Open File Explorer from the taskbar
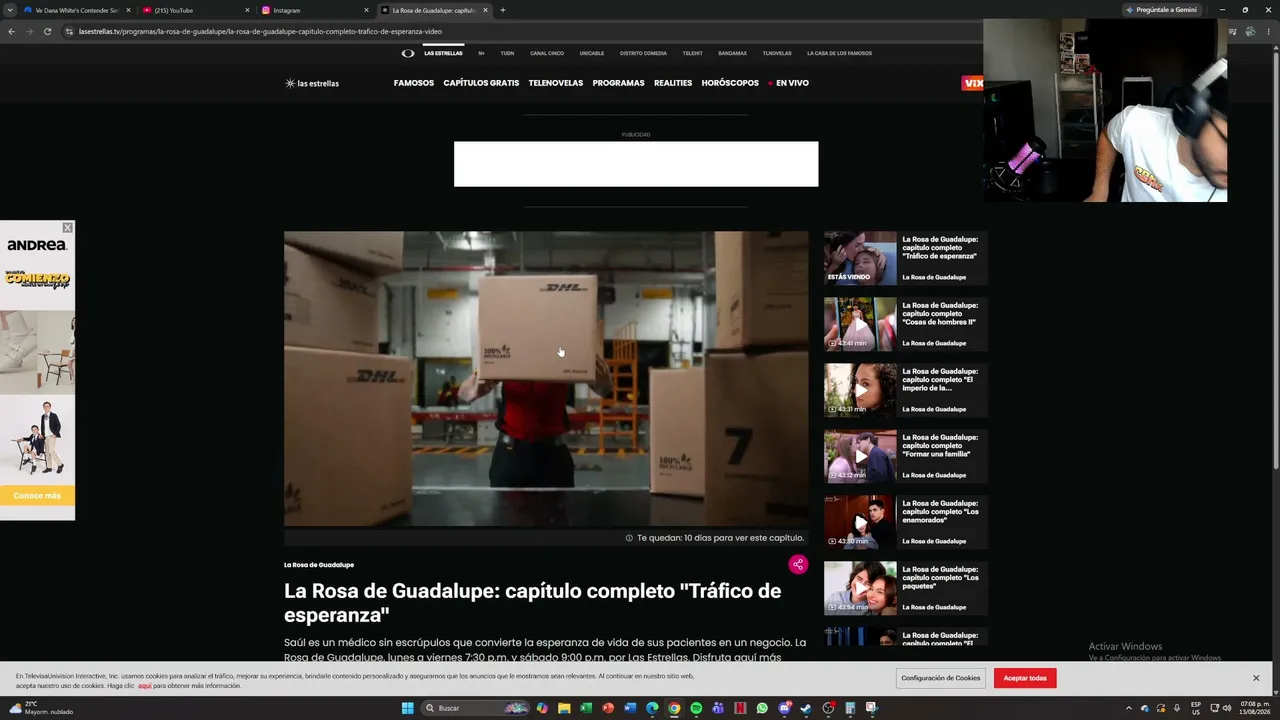1280x720 pixels. click(564, 708)
